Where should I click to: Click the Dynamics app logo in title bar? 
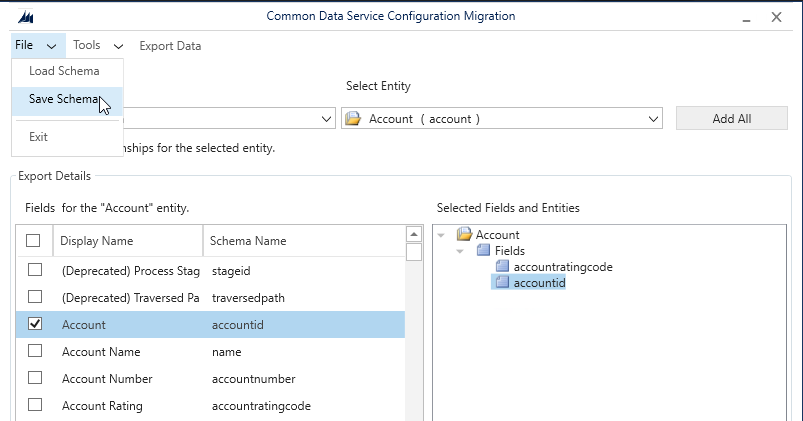coord(26,17)
